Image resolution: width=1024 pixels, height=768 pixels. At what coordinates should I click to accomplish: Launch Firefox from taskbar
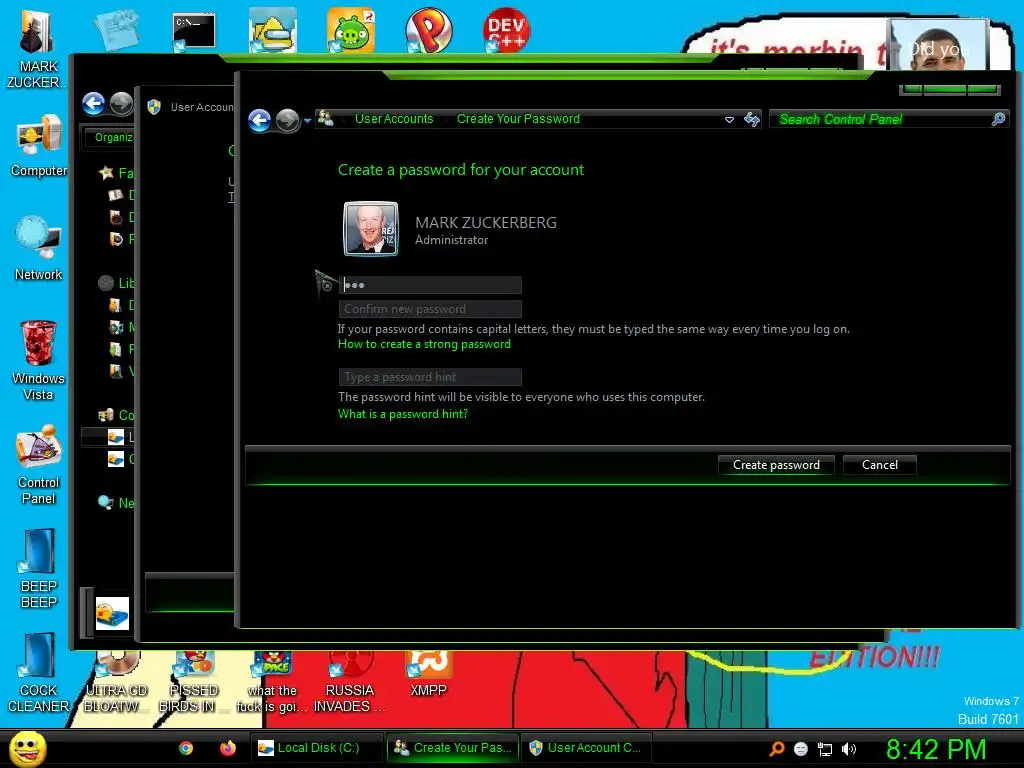[x=227, y=748]
